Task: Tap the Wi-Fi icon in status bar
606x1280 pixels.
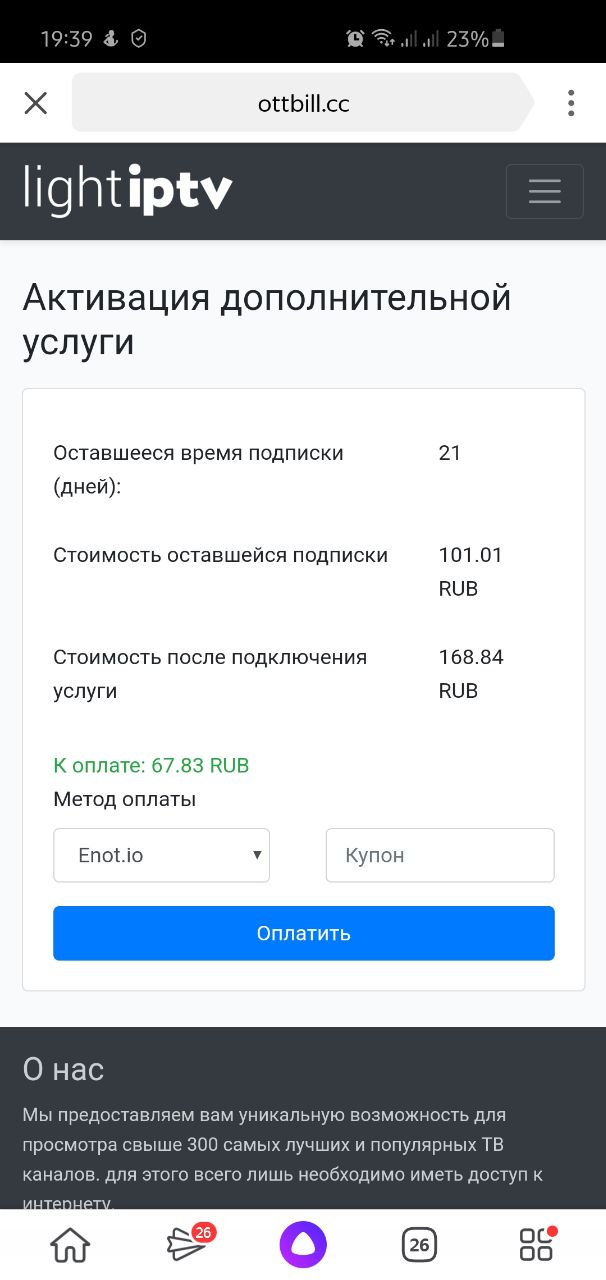Action: click(x=382, y=39)
